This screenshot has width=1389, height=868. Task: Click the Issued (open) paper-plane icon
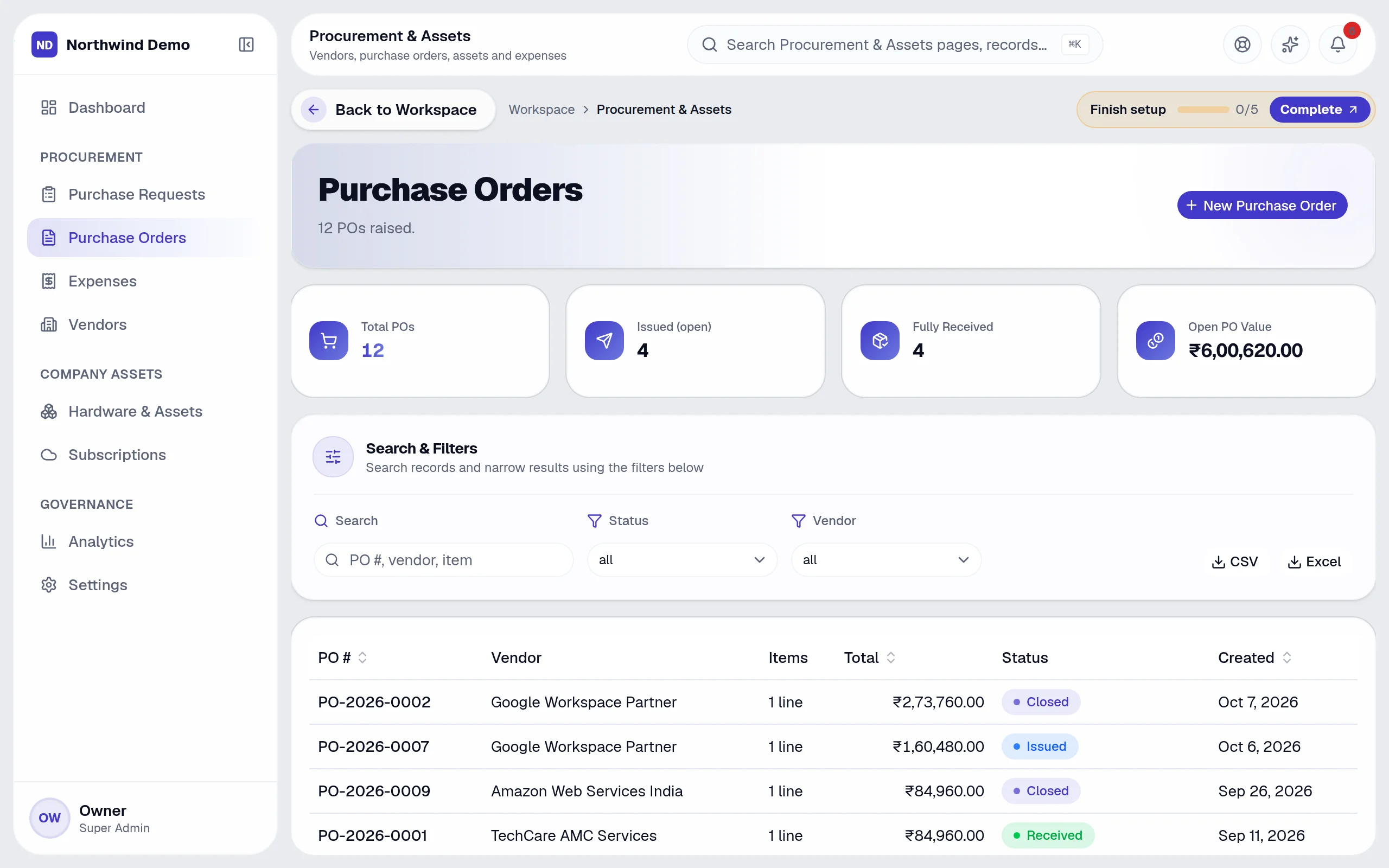tap(604, 341)
